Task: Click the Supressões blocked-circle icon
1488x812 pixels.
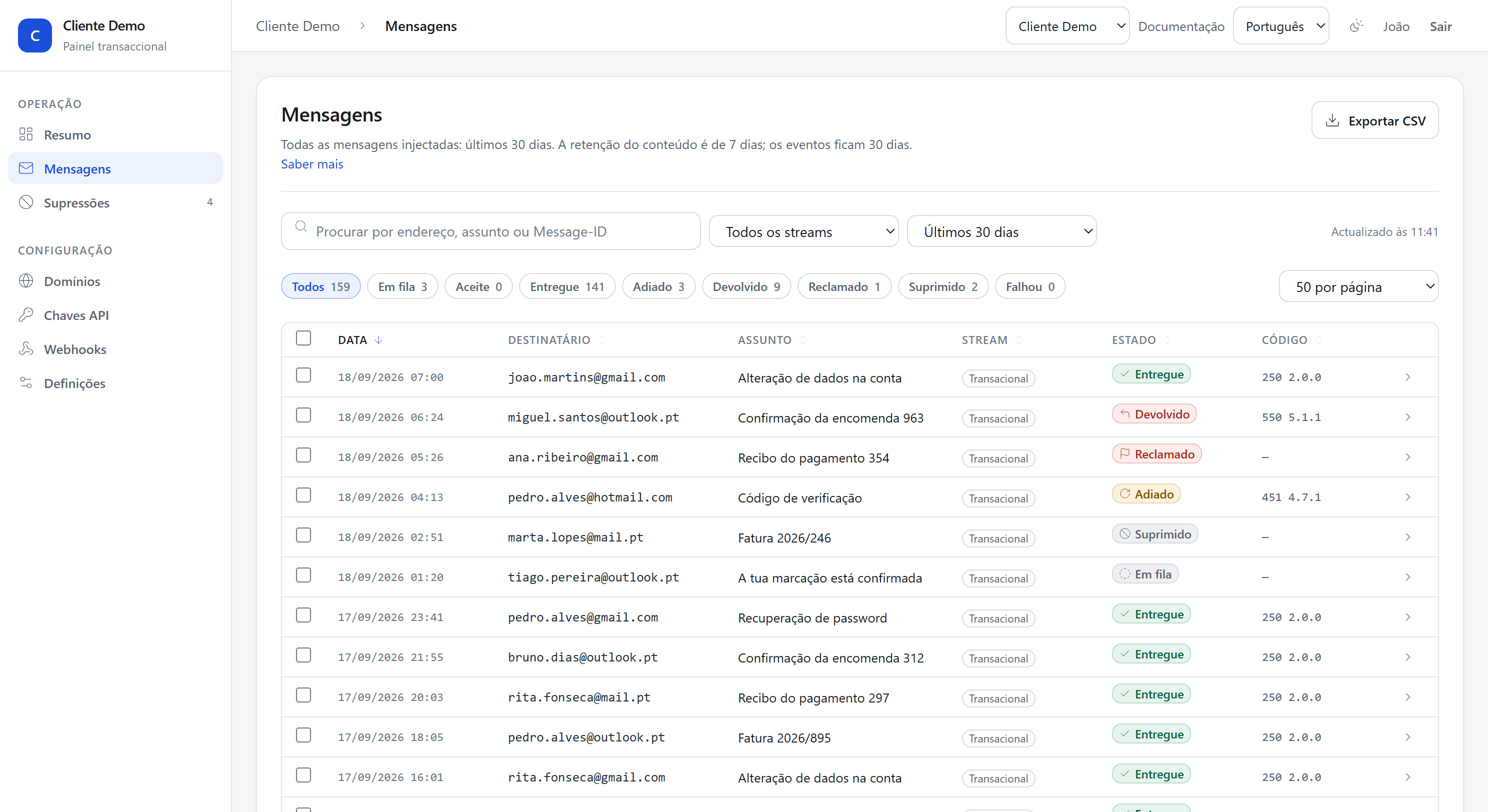Action: pos(26,202)
